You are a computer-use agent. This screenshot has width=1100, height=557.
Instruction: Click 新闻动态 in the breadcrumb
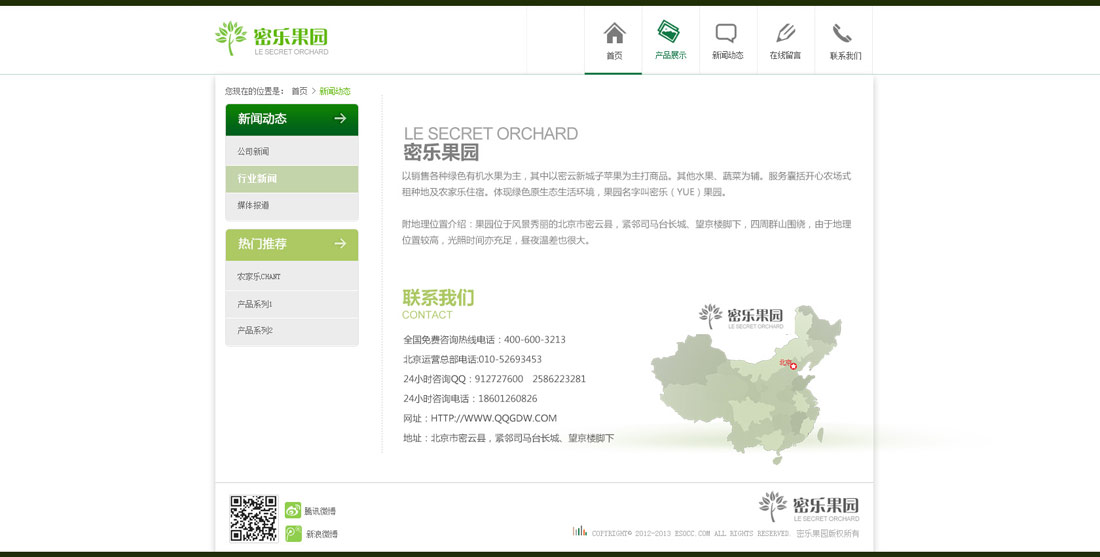[335, 91]
